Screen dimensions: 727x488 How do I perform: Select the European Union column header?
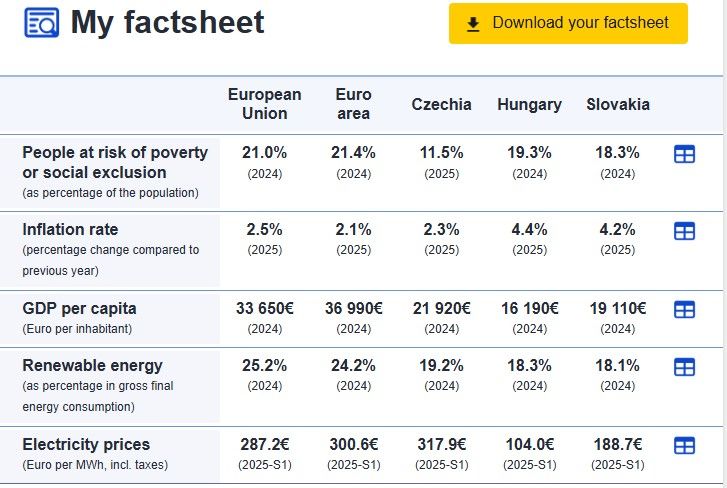coord(264,104)
